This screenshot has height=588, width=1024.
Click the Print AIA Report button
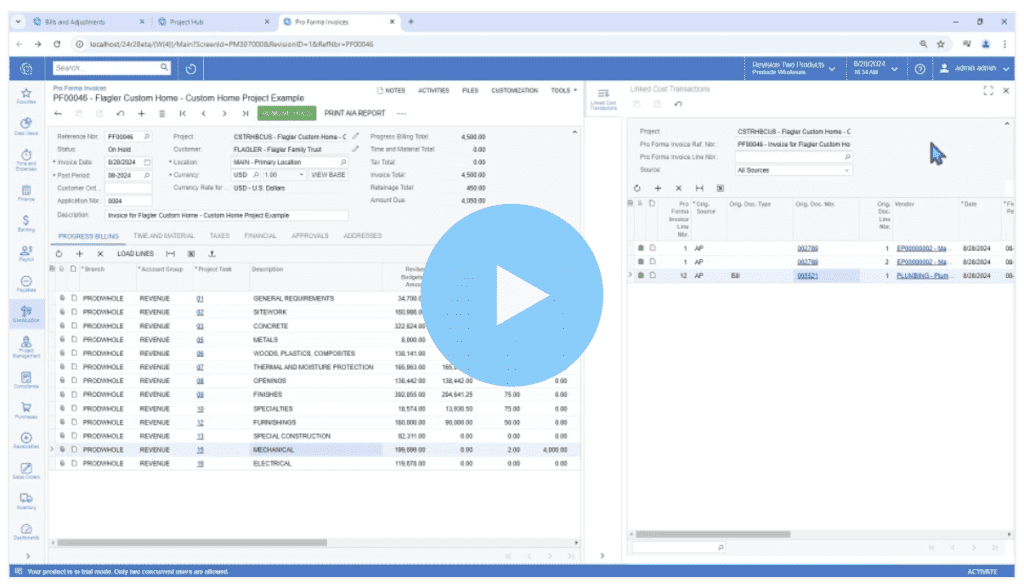pos(355,114)
